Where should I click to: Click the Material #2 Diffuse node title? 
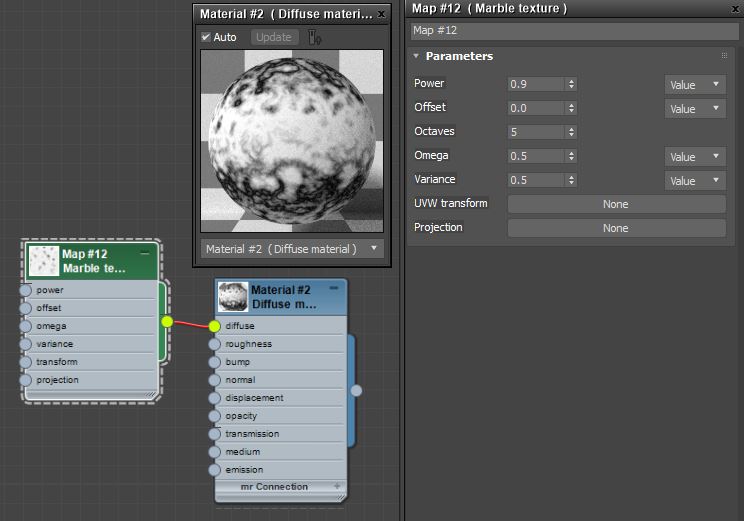(x=284, y=297)
